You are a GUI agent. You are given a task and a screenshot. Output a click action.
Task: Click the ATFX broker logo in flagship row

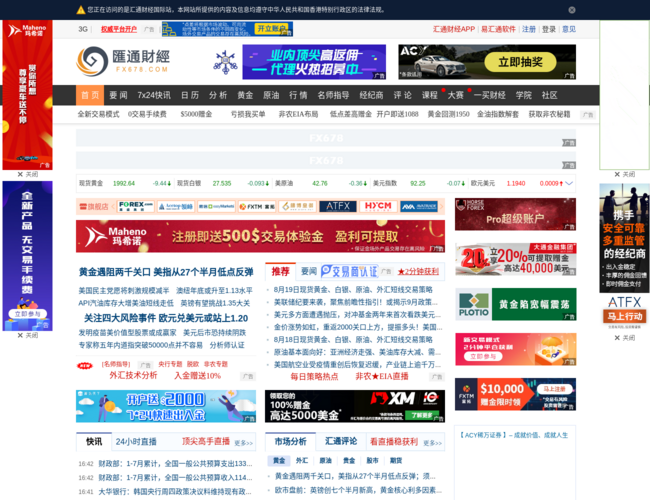tap(338, 206)
